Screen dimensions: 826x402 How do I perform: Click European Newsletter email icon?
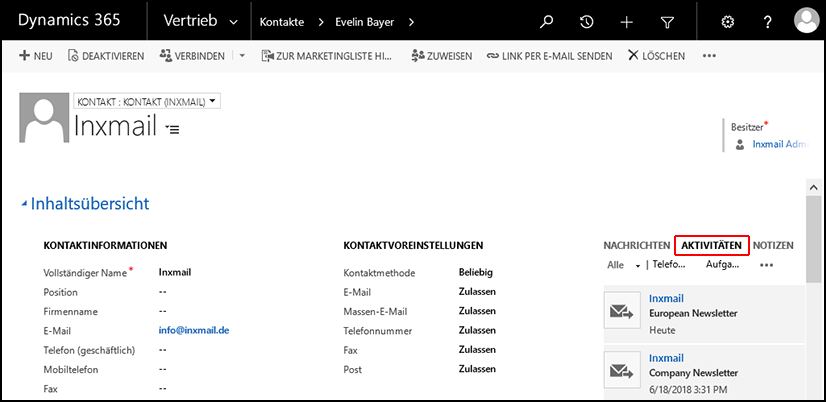pos(622,310)
